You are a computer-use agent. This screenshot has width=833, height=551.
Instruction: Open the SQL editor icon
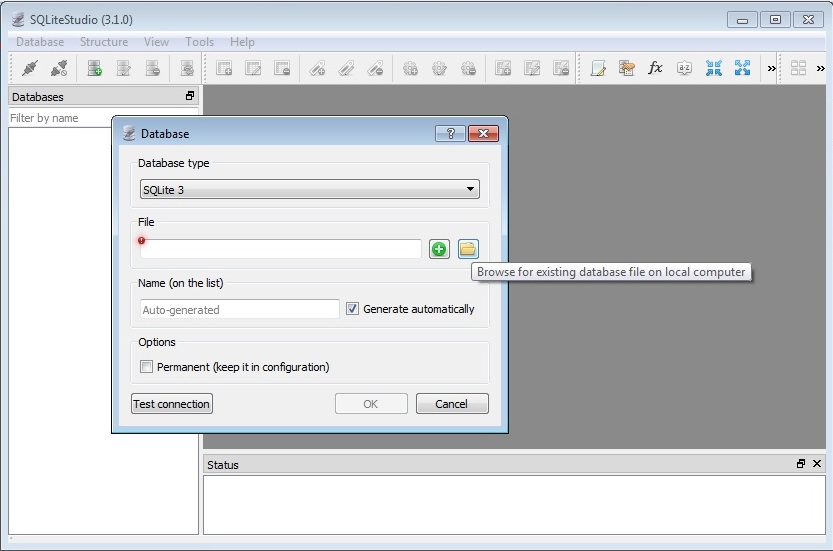point(598,68)
